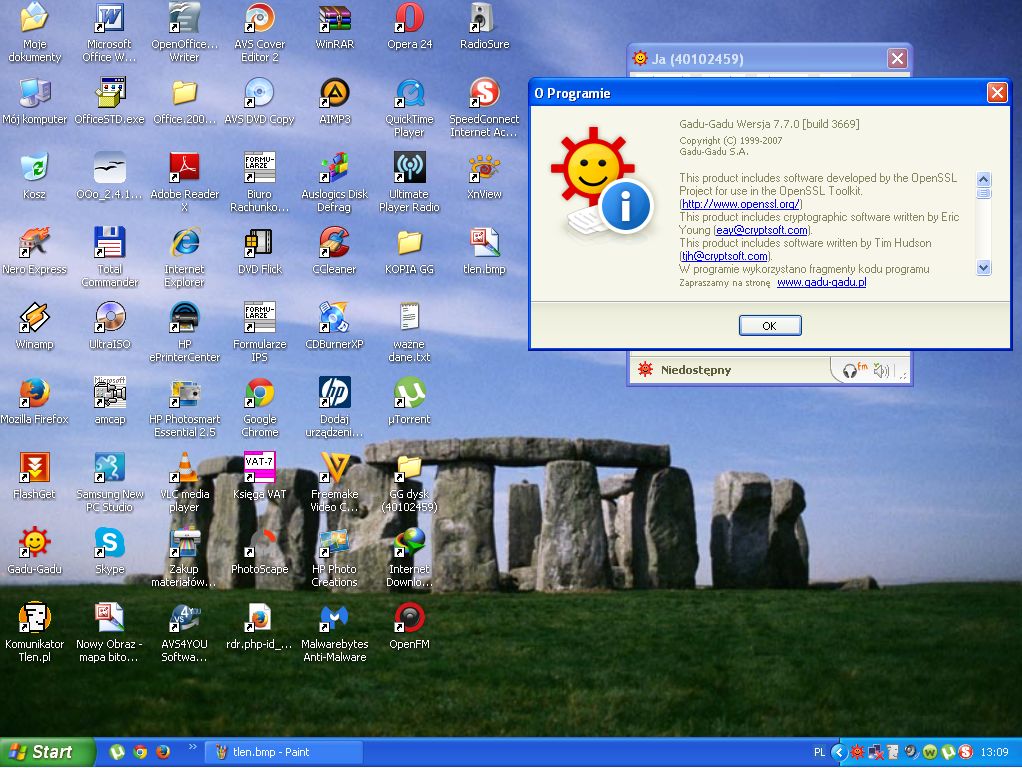Click the eay@cryptsoft.com email link
Image resolution: width=1022 pixels, height=768 pixels.
point(761,230)
